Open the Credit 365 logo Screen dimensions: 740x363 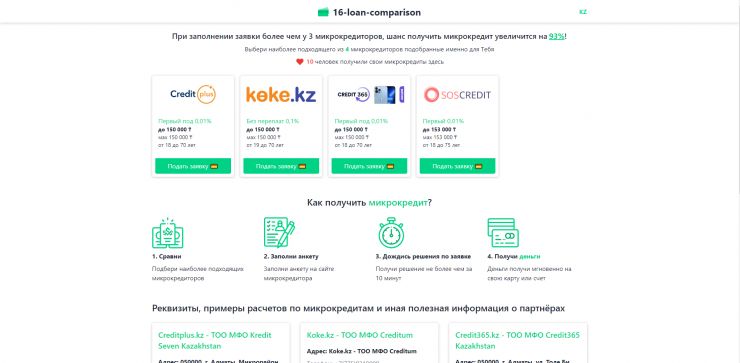(x=370, y=94)
